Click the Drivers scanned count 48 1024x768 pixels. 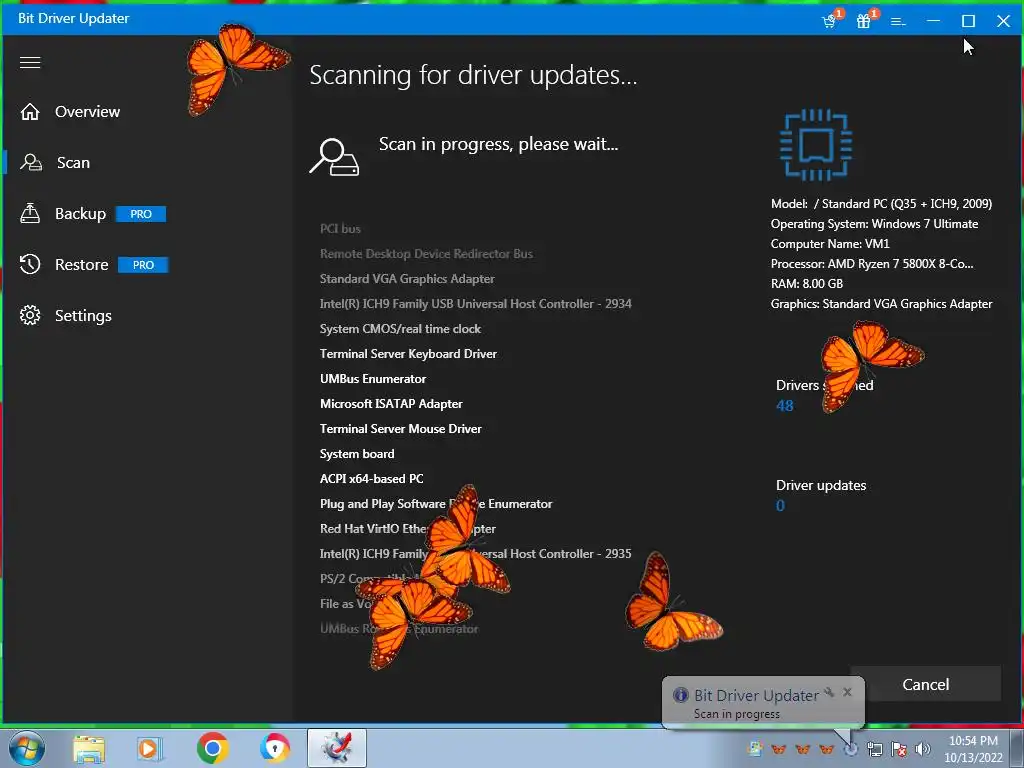784,406
